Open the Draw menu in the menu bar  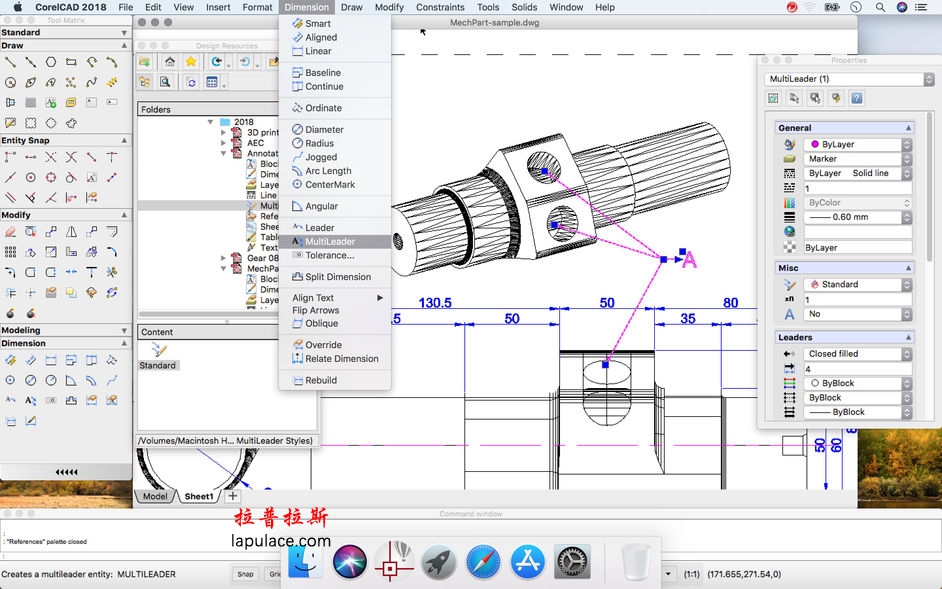[x=351, y=7]
